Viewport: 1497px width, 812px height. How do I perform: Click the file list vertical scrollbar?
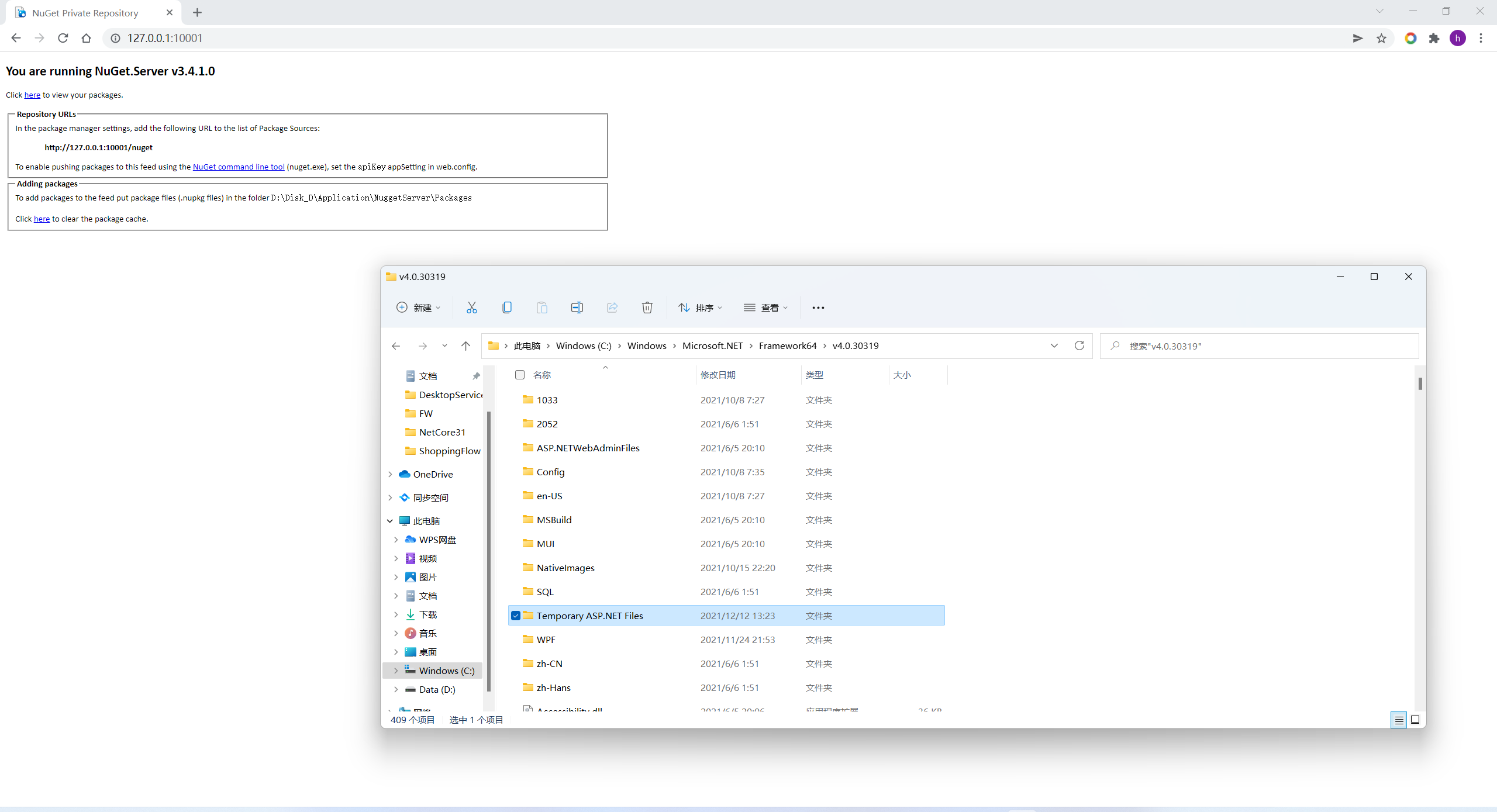(x=1420, y=383)
